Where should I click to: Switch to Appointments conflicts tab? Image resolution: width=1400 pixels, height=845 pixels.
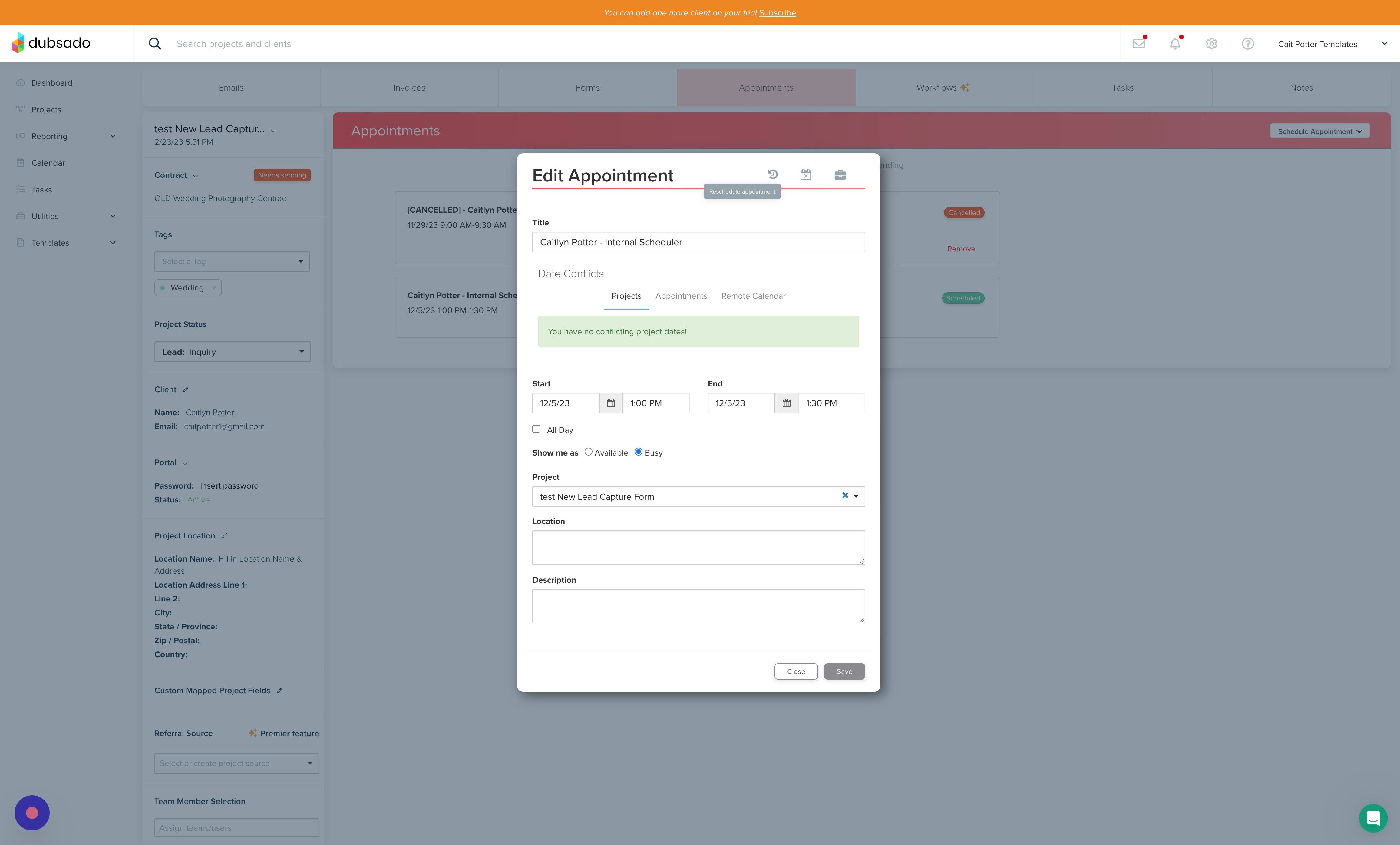[x=681, y=296]
